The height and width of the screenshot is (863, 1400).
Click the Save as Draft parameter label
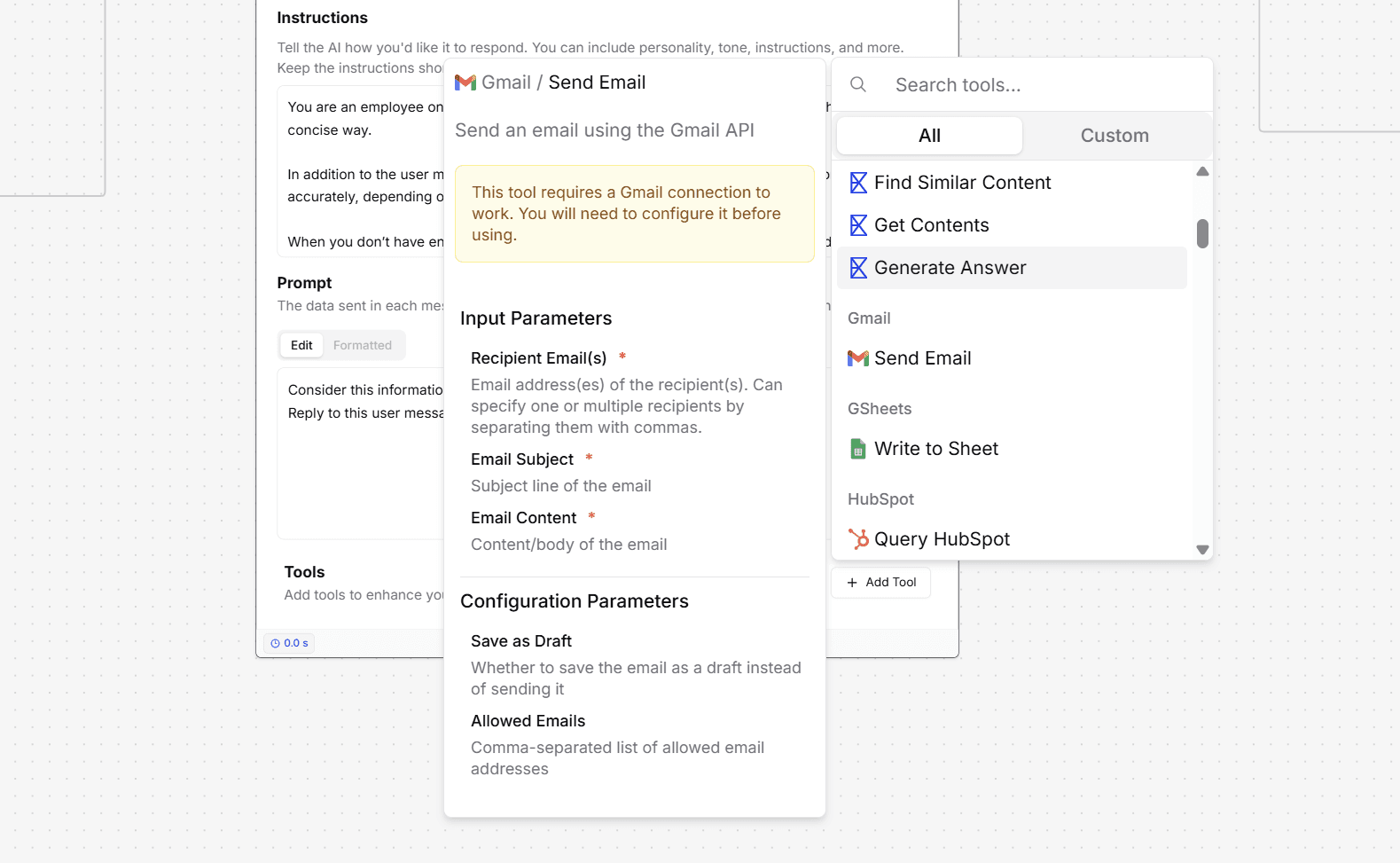pos(521,641)
